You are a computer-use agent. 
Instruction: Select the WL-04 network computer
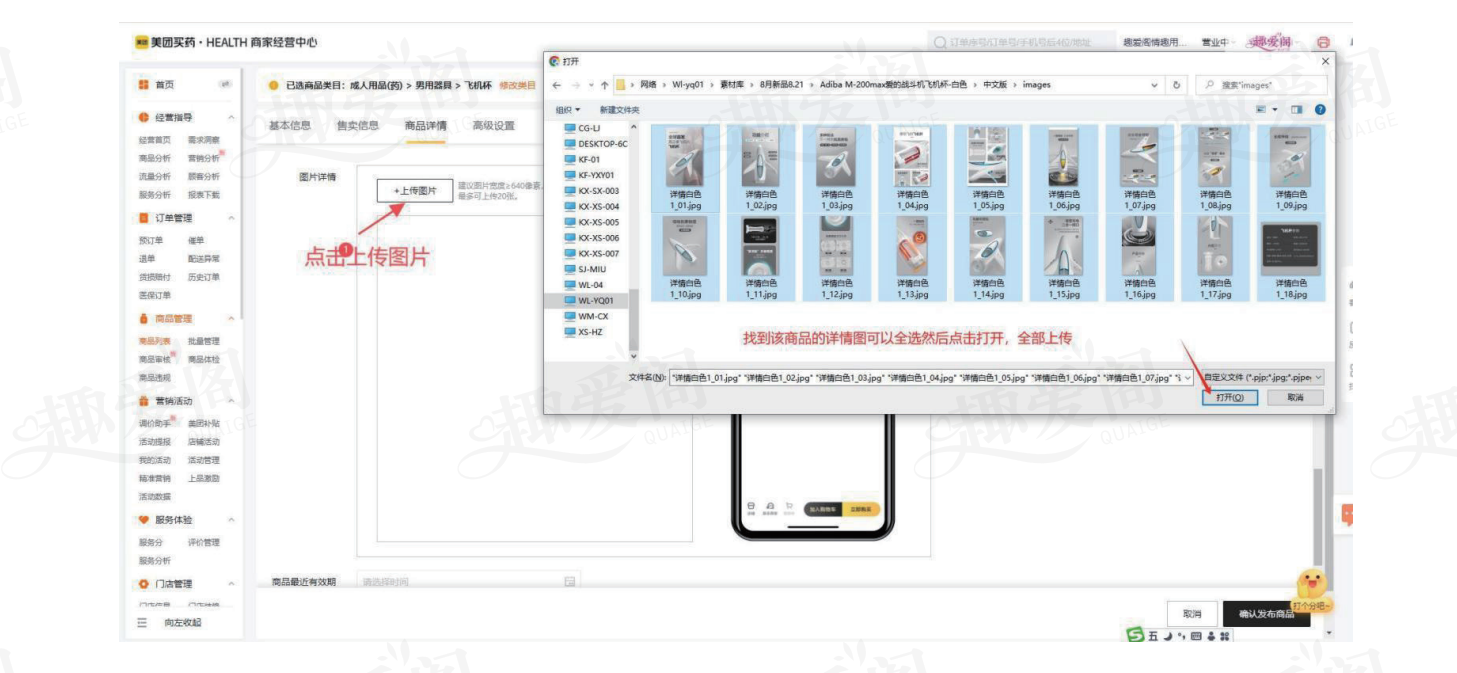(x=589, y=285)
